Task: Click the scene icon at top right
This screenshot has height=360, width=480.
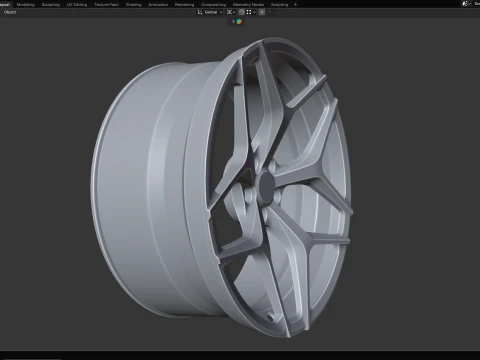Action: point(465,4)
